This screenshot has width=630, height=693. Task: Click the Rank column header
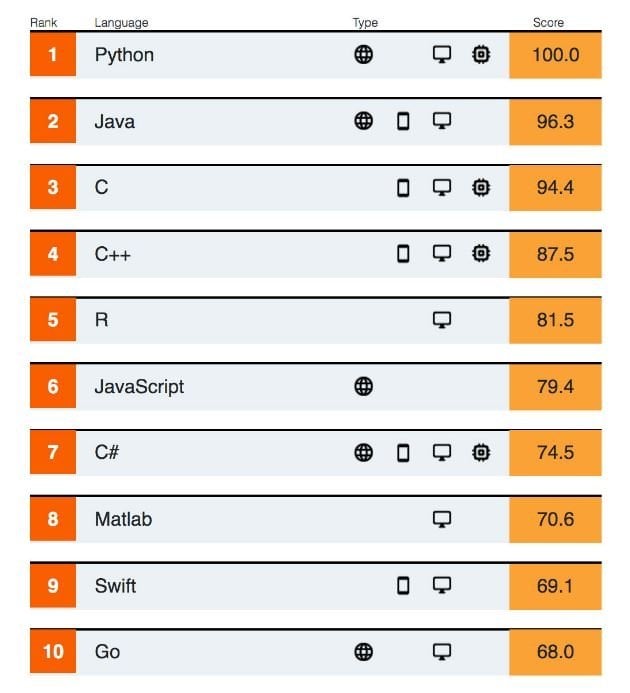pyautogui.click(x=43, y=23)
